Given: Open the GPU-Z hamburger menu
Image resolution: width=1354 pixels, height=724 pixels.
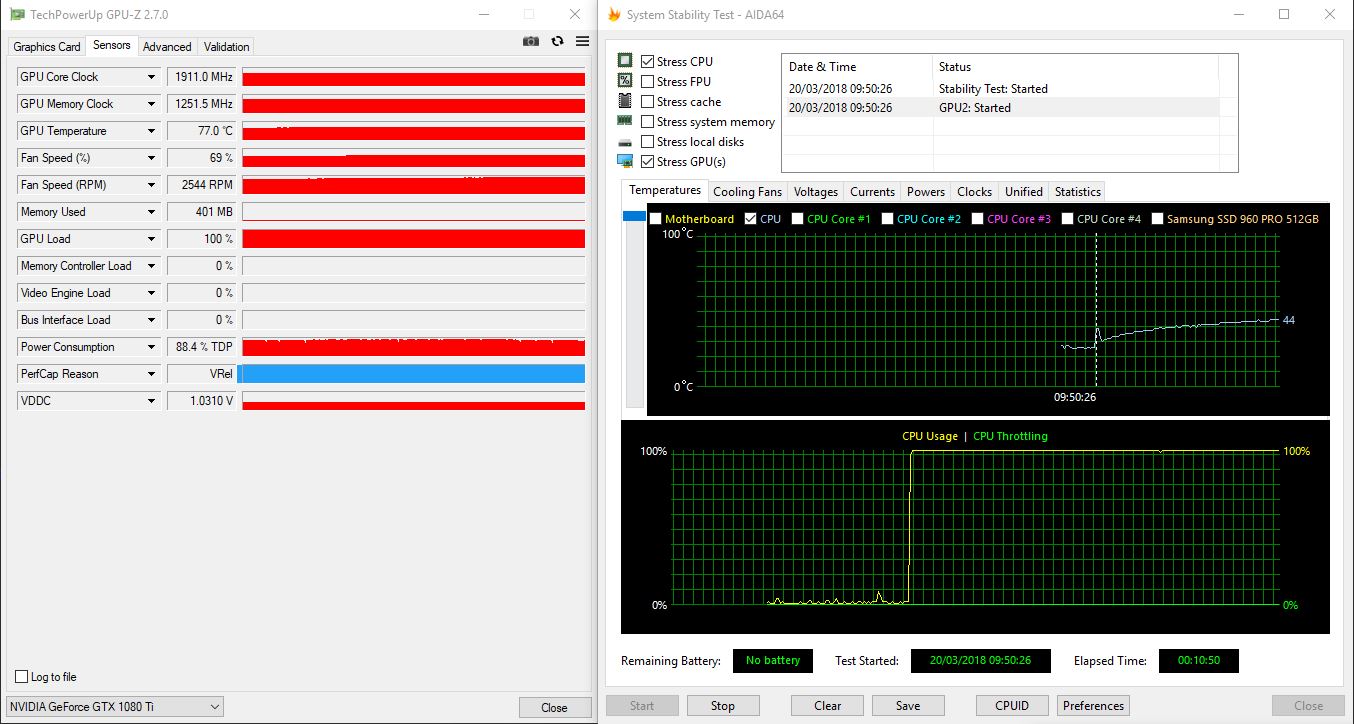Looking at the screenshot, I should click(x=582, y=41).
